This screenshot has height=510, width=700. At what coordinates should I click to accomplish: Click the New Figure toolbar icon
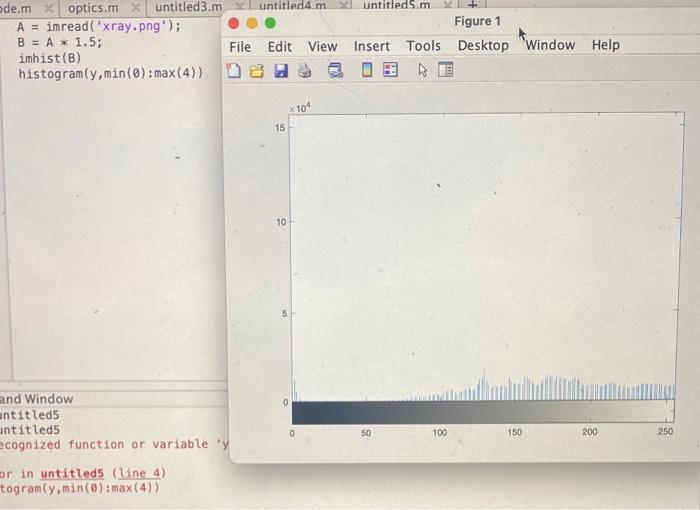tap(234, 71)
